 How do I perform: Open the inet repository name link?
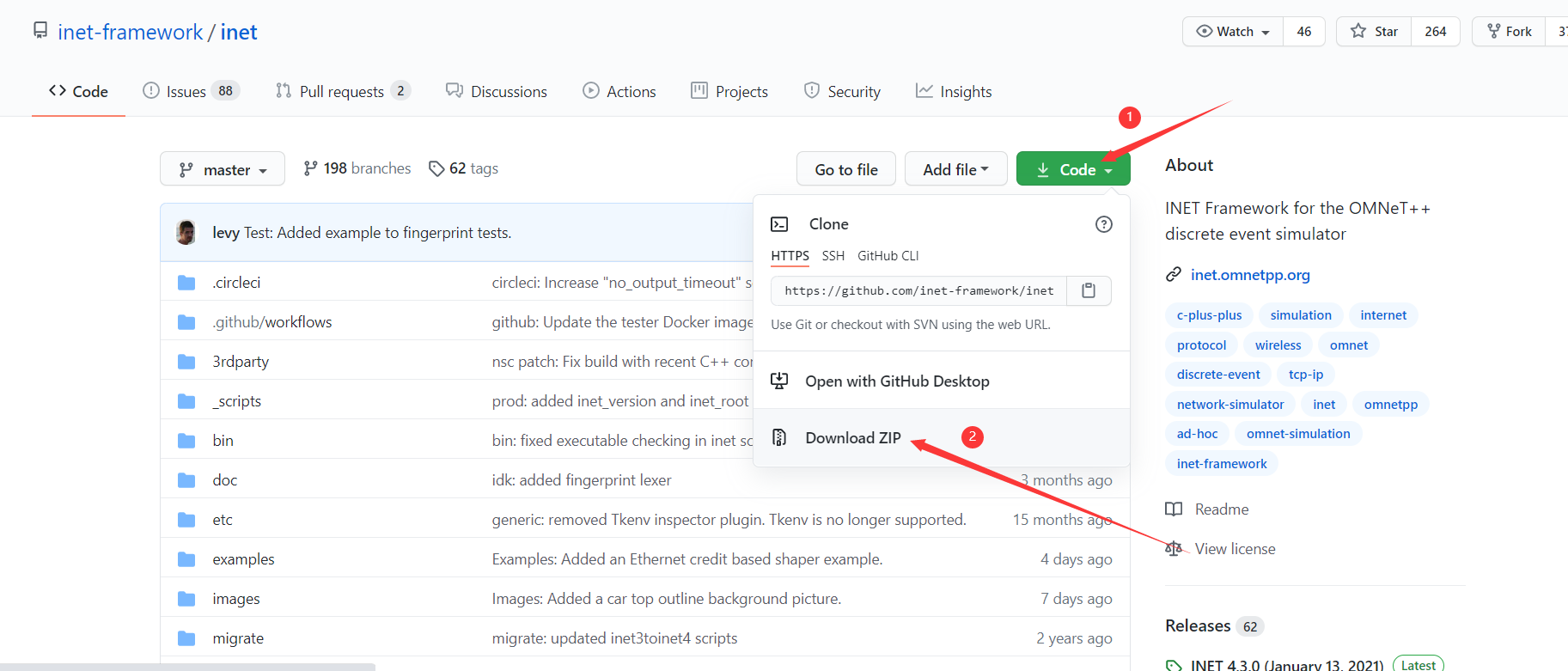coord(239,32)
